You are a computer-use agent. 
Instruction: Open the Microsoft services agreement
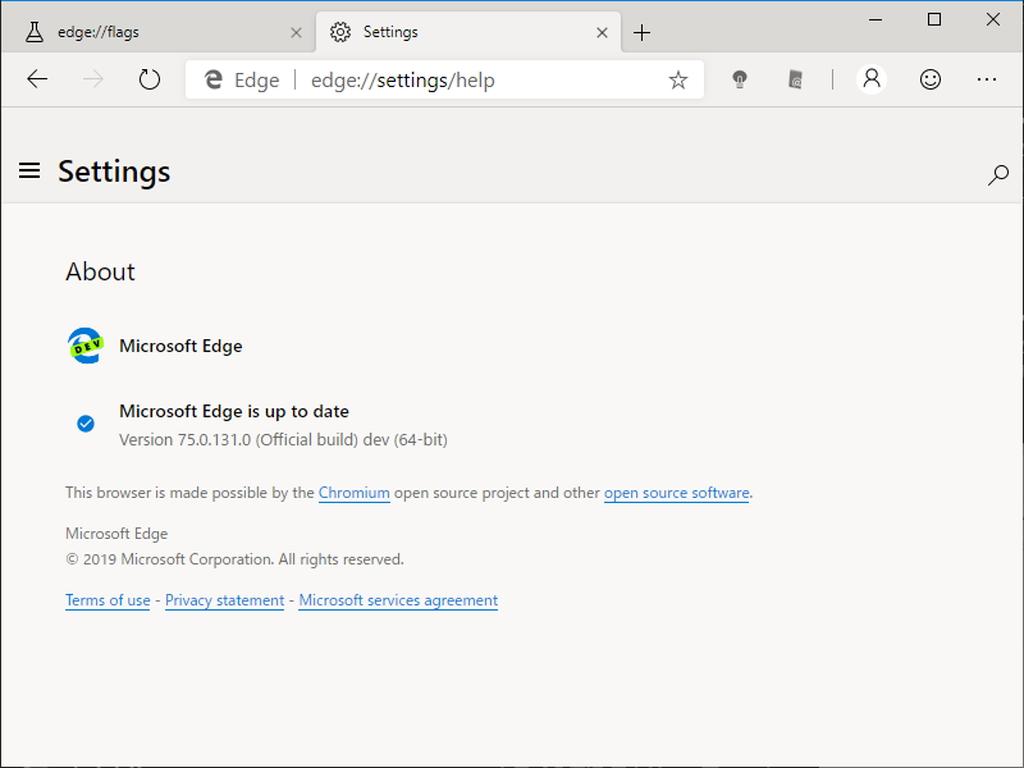pos(397,600)
